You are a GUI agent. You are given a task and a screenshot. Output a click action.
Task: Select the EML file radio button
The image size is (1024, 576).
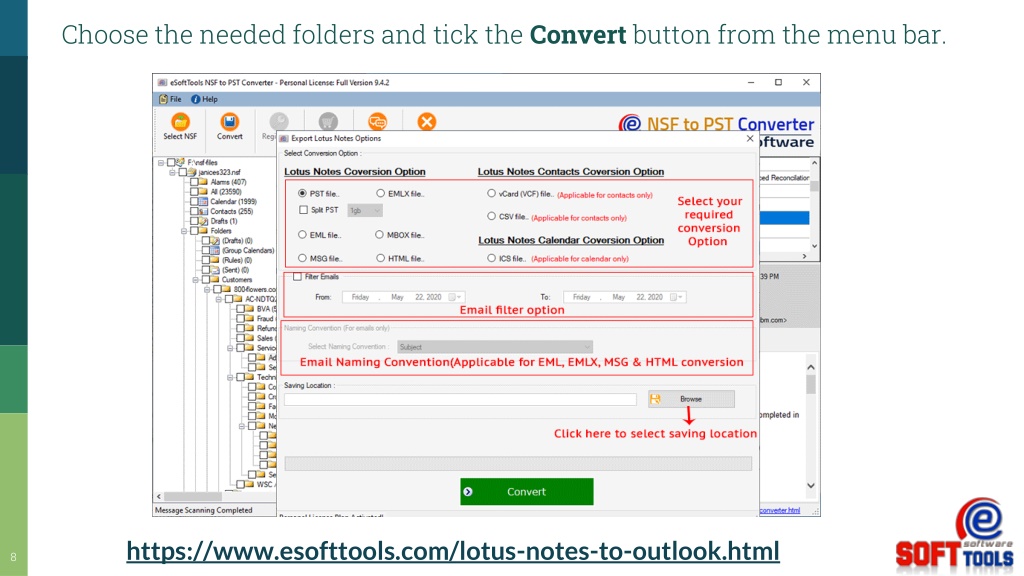click(302, 234)
